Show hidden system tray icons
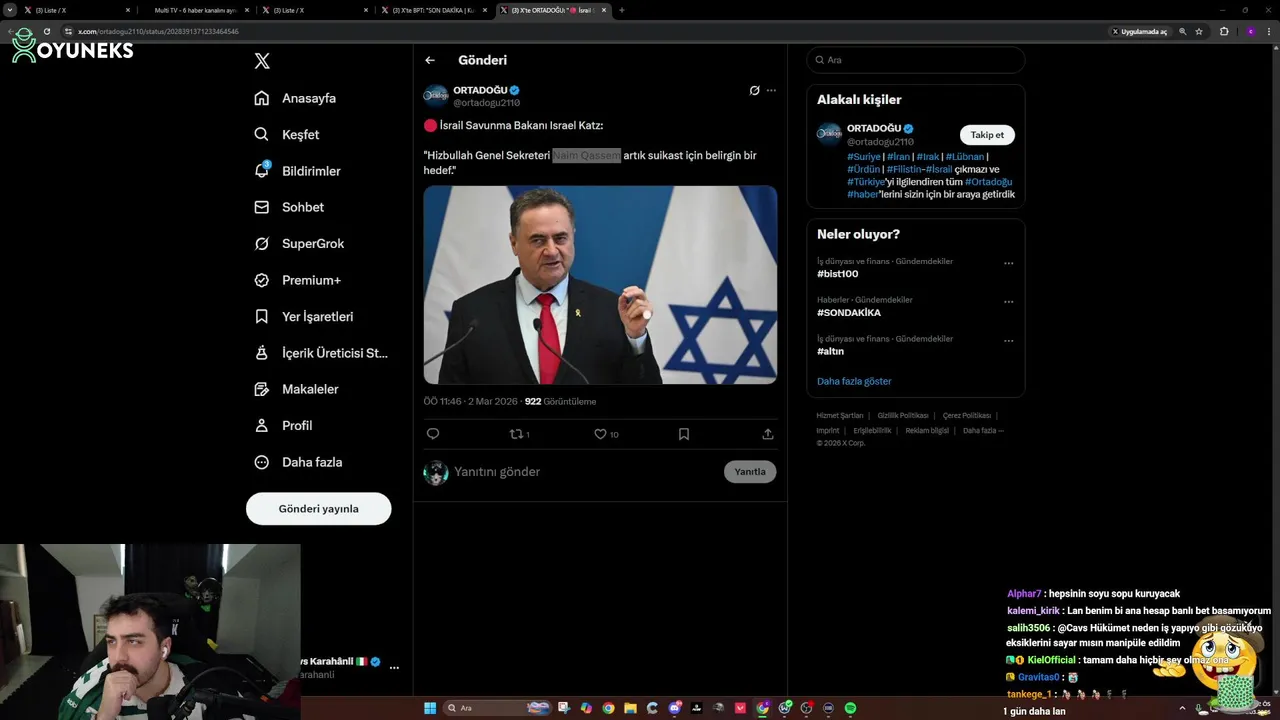 click(x=1183, y=708)
